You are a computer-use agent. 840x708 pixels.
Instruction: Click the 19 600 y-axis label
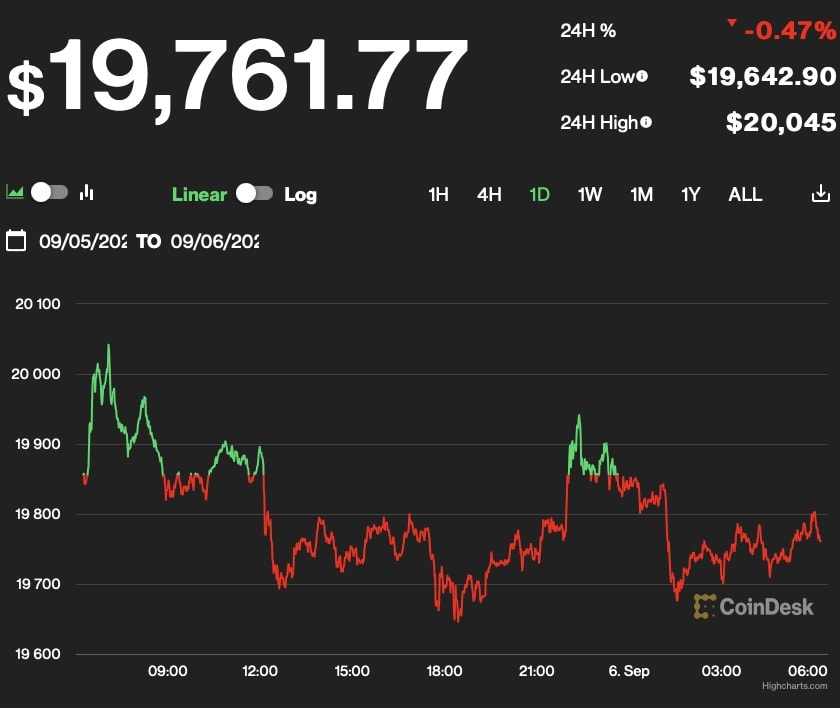click(38, 654)
